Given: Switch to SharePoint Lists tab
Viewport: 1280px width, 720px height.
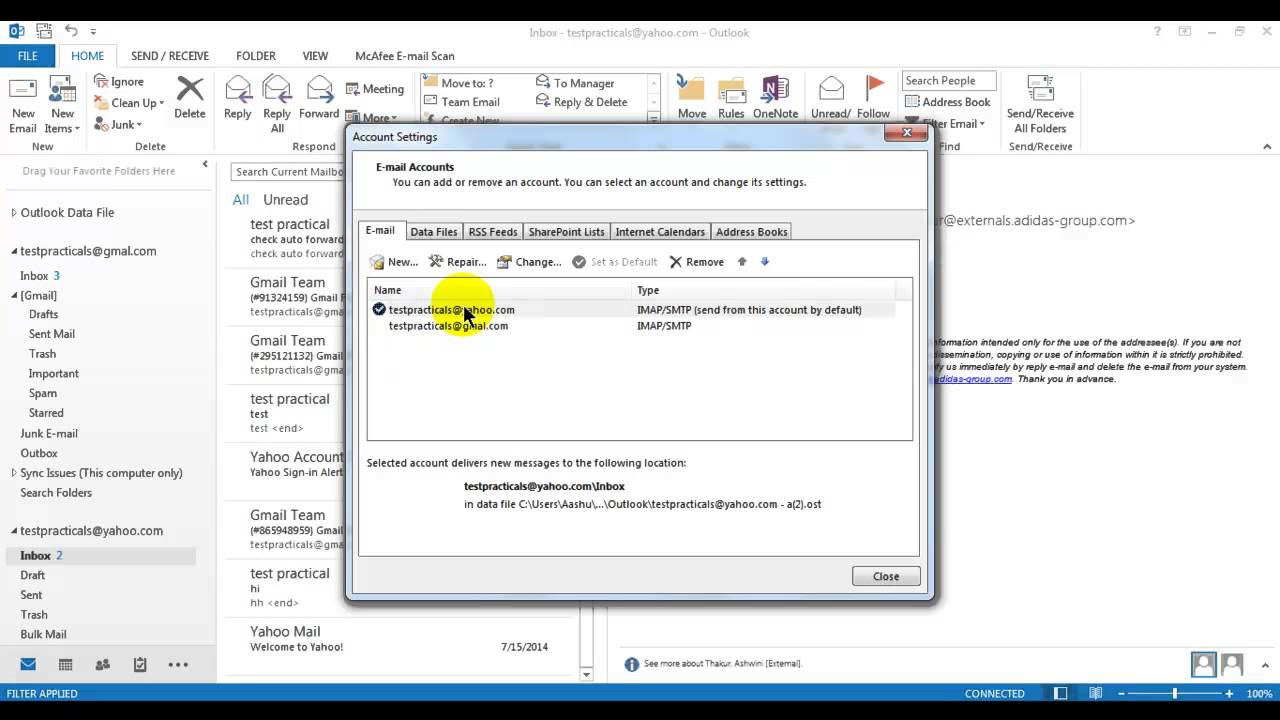Looking at the screenshot, I should (567, 232).
